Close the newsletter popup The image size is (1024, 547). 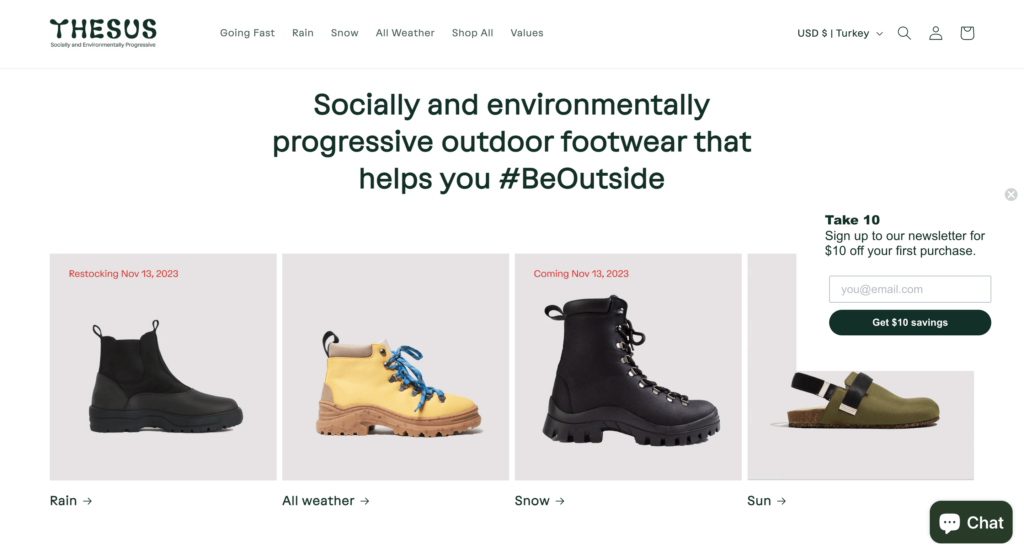(x=1011, y=195)
